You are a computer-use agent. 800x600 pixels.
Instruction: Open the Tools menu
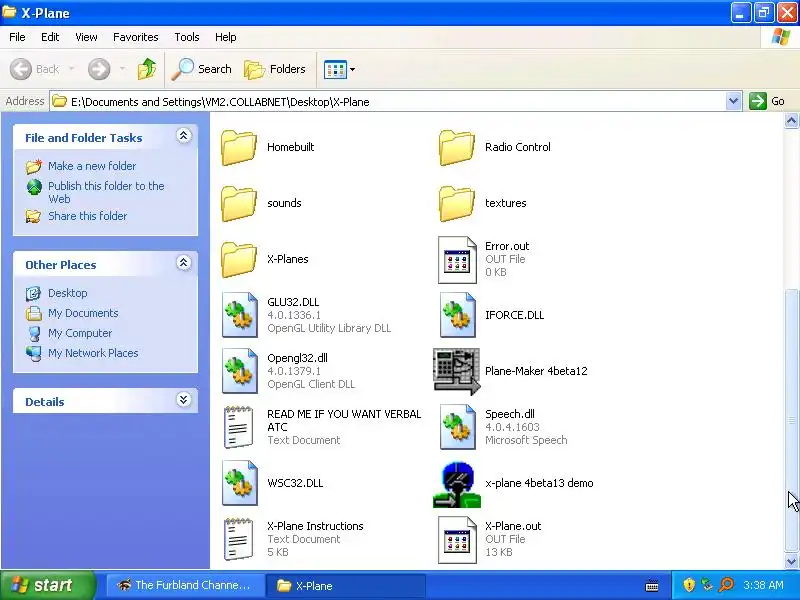[x=187, y=37]
